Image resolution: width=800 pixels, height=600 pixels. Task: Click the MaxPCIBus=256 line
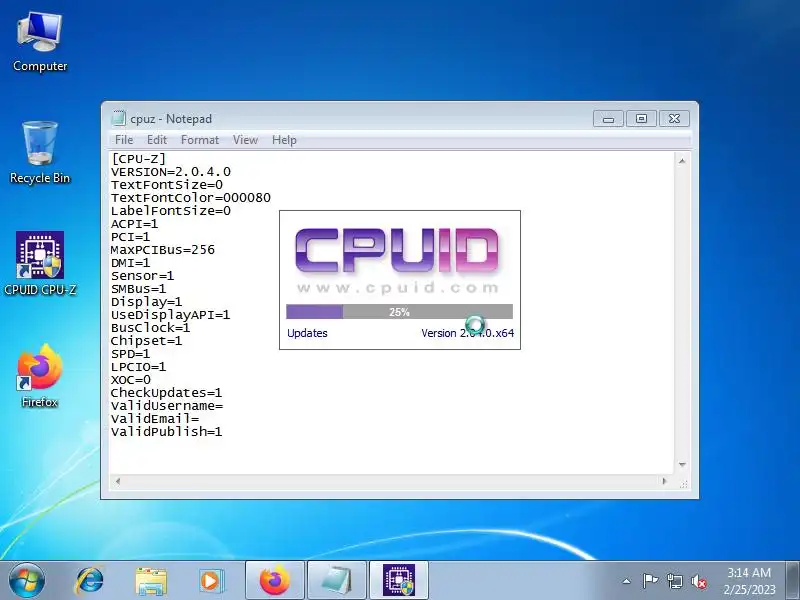(x=163, y=250)
